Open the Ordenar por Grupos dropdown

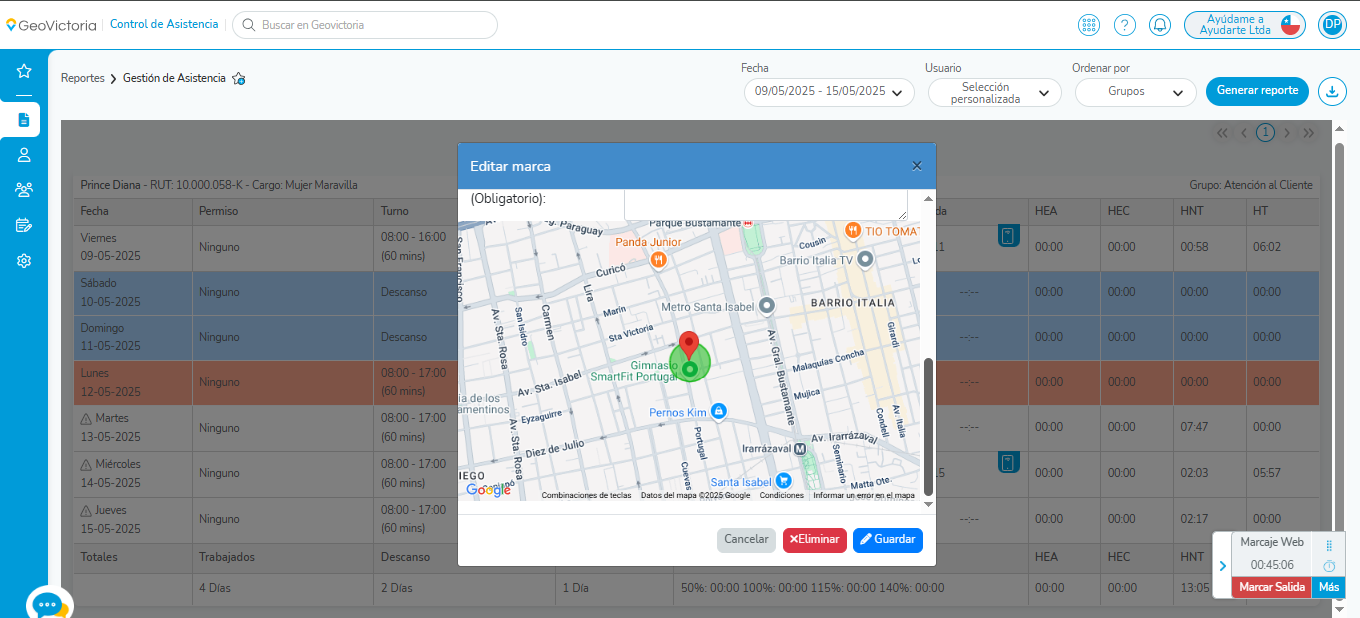click(1135, 92)
